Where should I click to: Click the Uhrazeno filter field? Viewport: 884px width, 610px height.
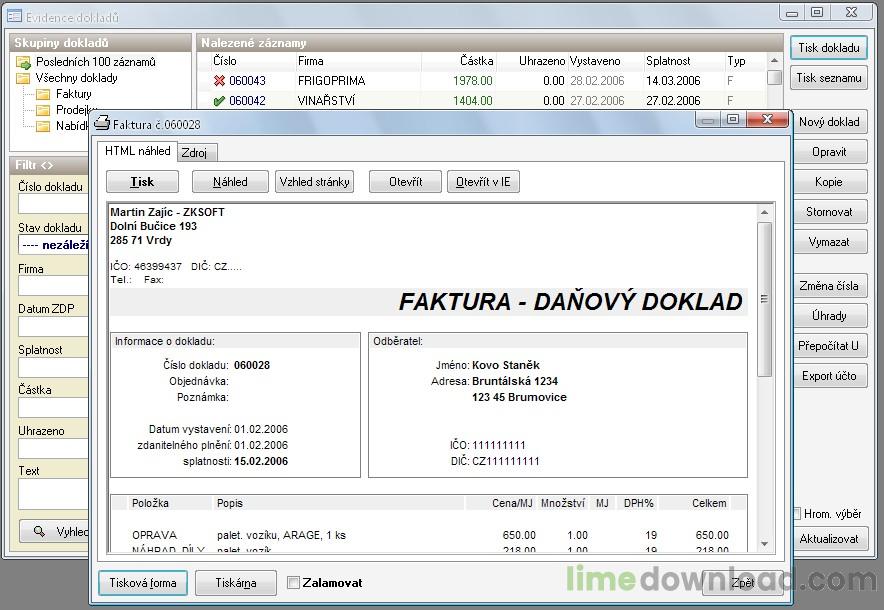point(54,448)
